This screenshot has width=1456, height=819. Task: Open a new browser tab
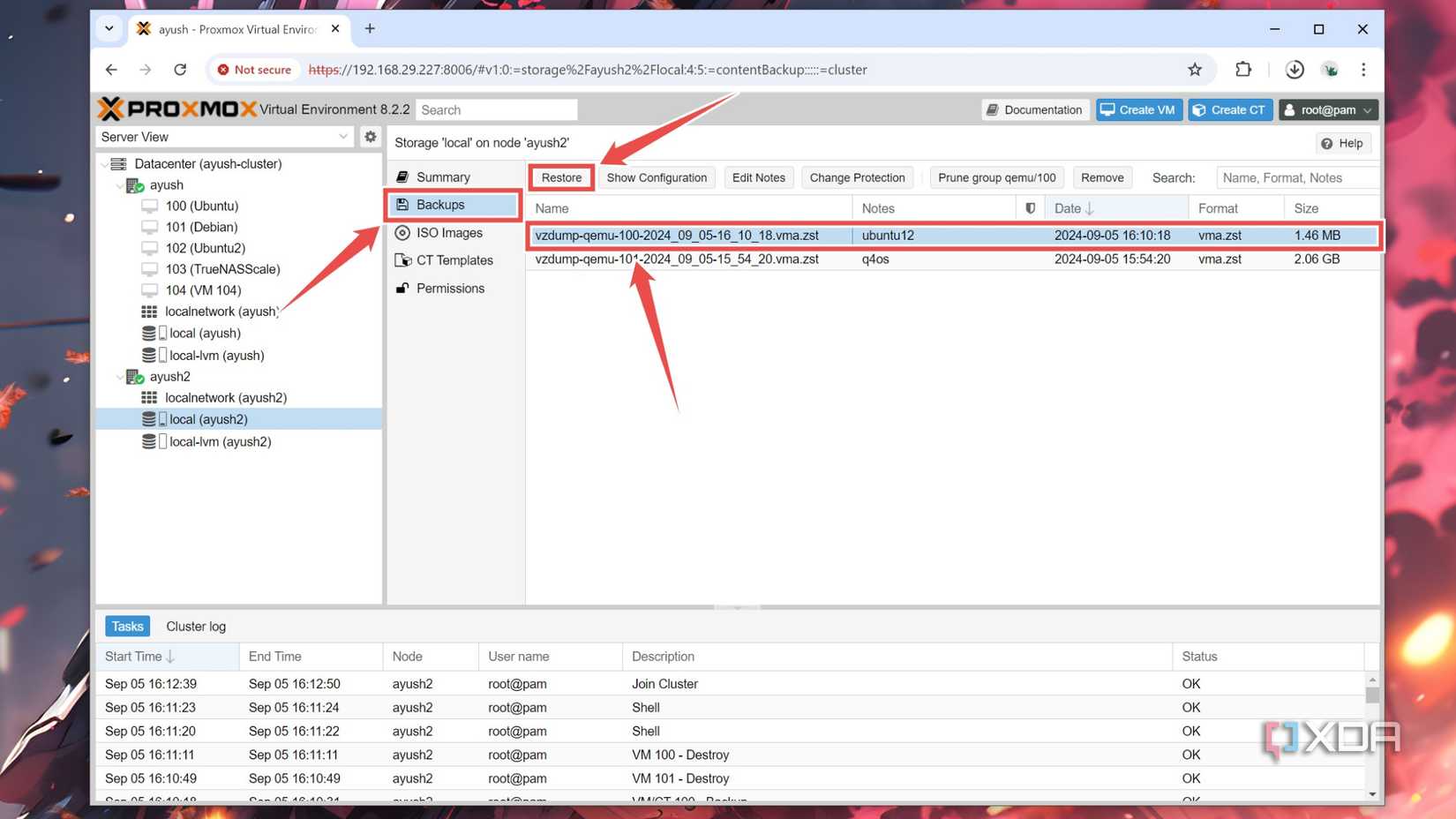point(370,29)
